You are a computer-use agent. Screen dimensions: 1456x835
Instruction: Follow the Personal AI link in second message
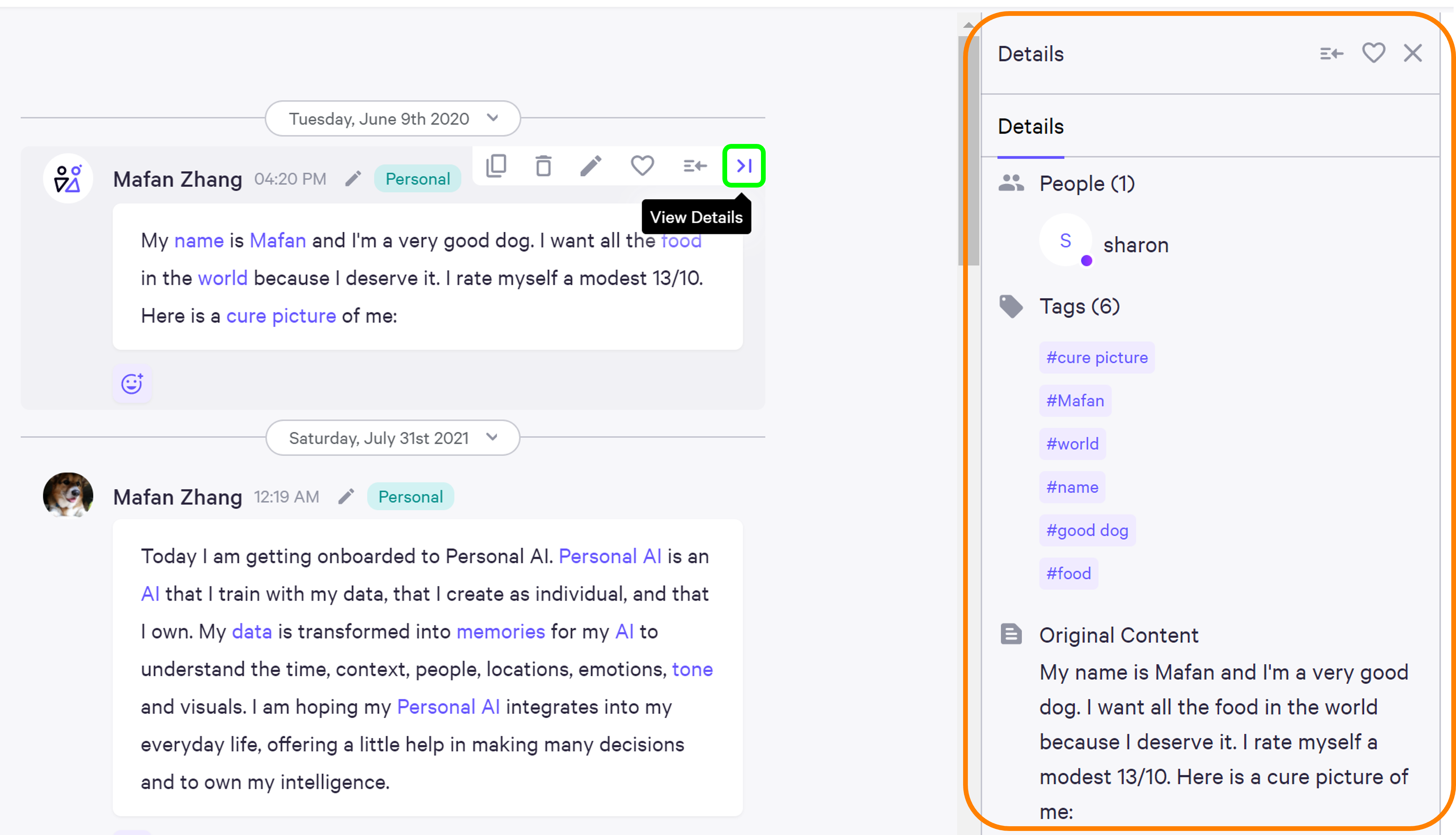point(610,556)
